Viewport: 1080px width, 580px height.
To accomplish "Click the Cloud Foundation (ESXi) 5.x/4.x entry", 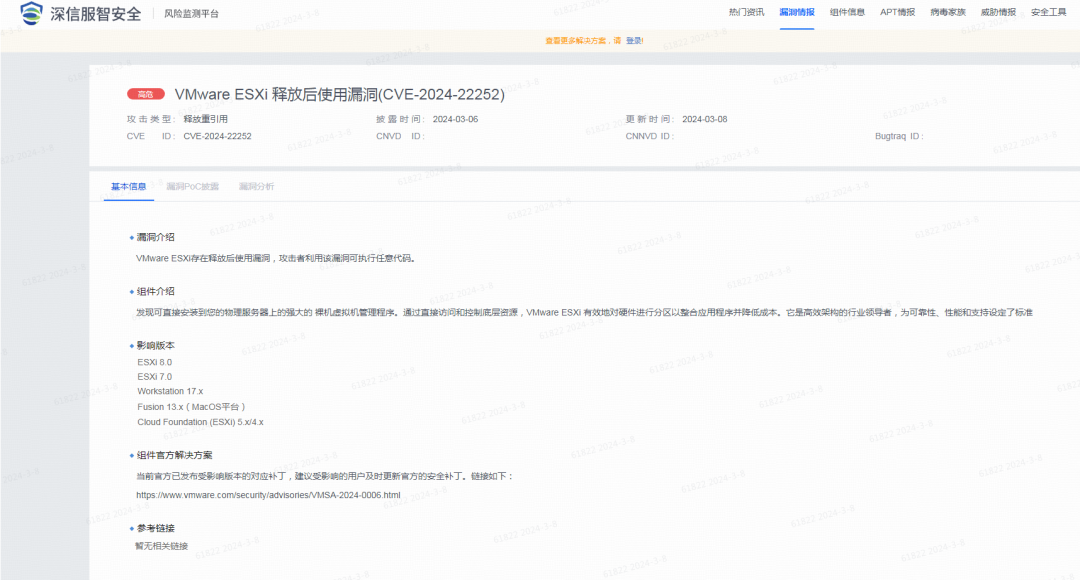I will point(200,422).
